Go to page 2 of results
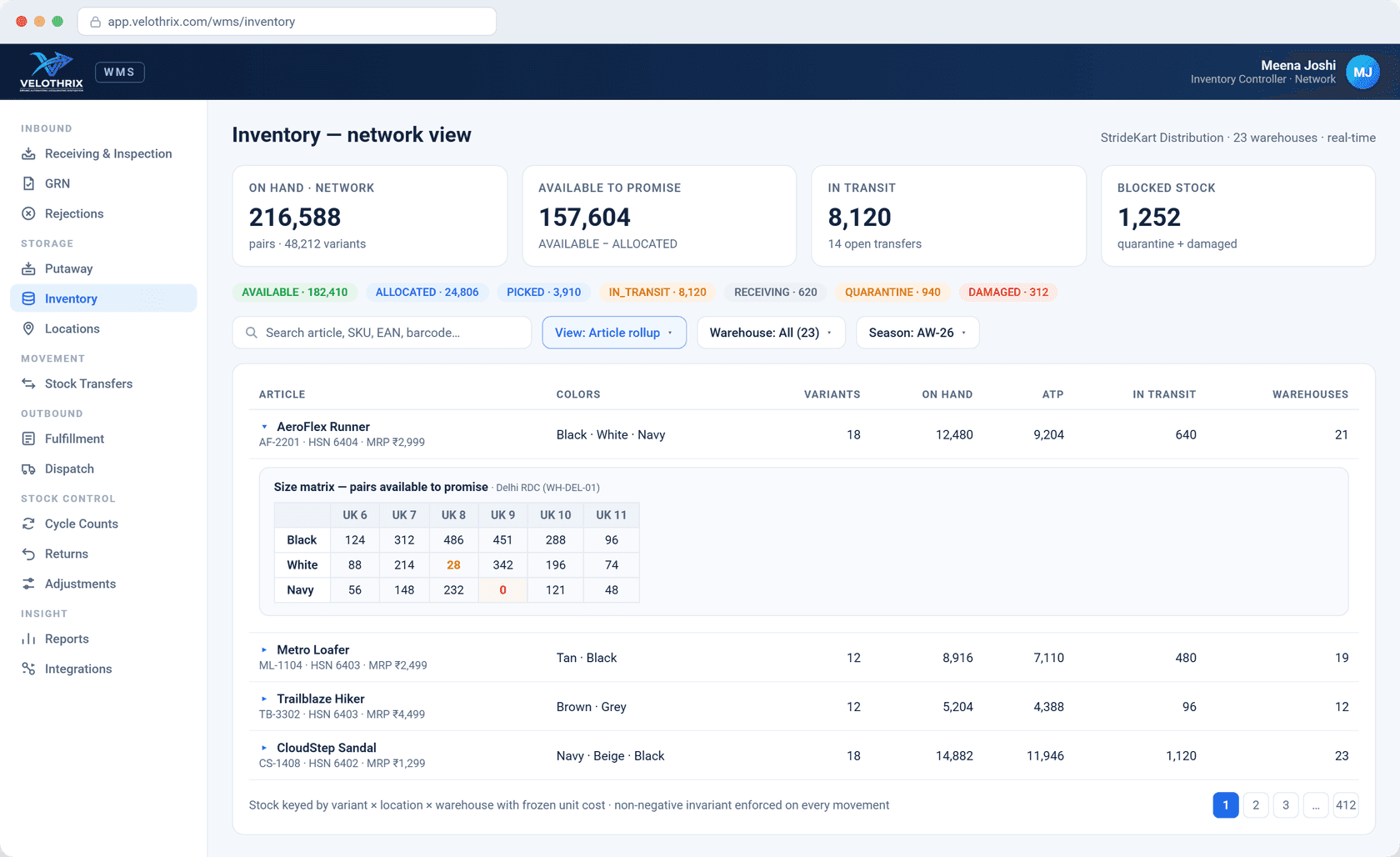The width and height of the screenshot is (1400, 857). click(1256, 805)
